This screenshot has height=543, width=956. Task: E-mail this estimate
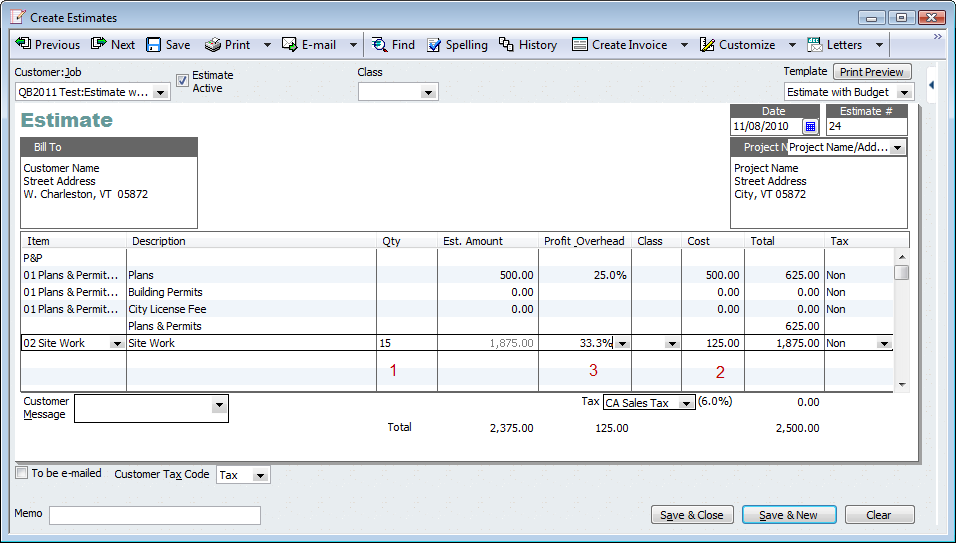click(x=308, y=45)
